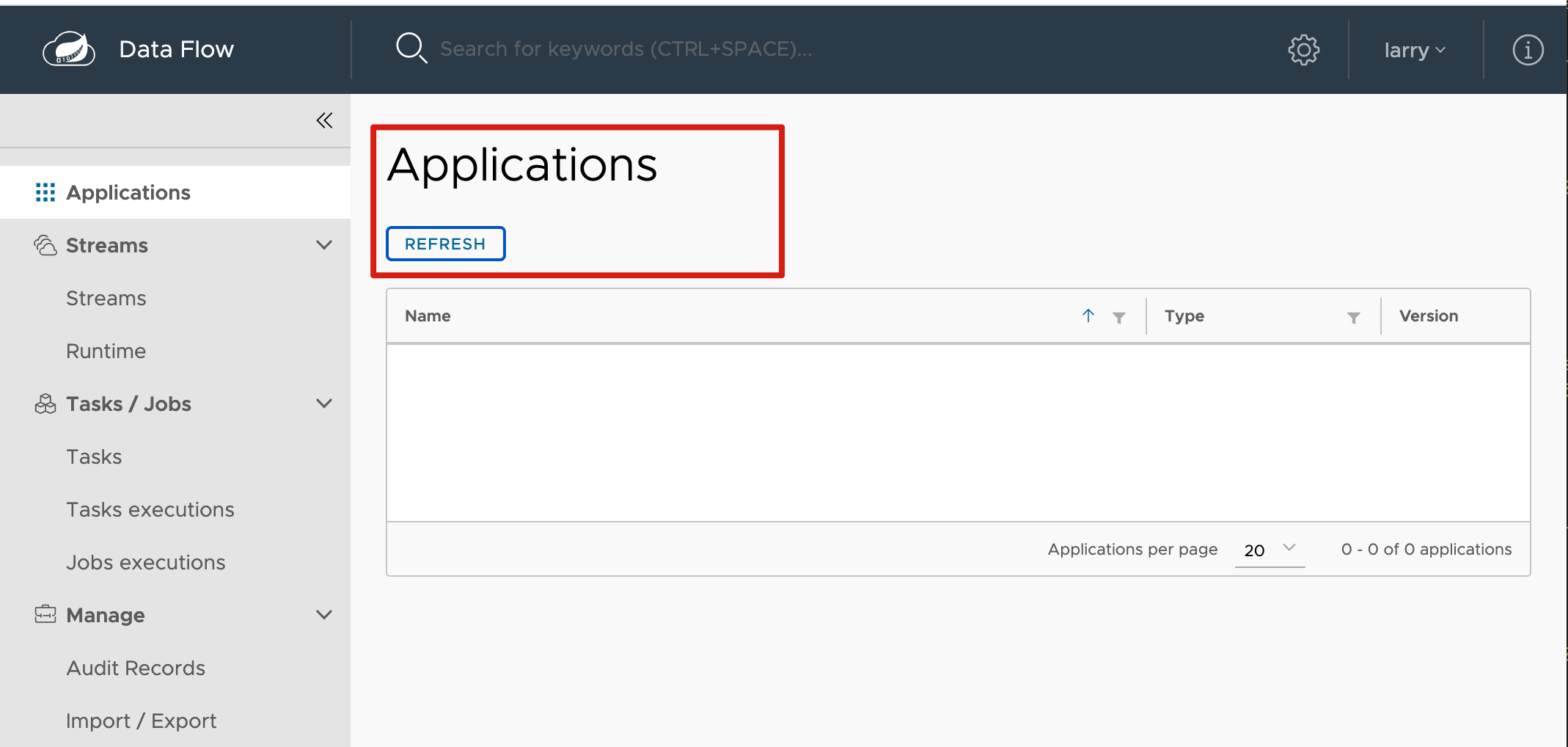
Task: Collapse the Tasks / Jobs section
Action: [x=323, y=404]
